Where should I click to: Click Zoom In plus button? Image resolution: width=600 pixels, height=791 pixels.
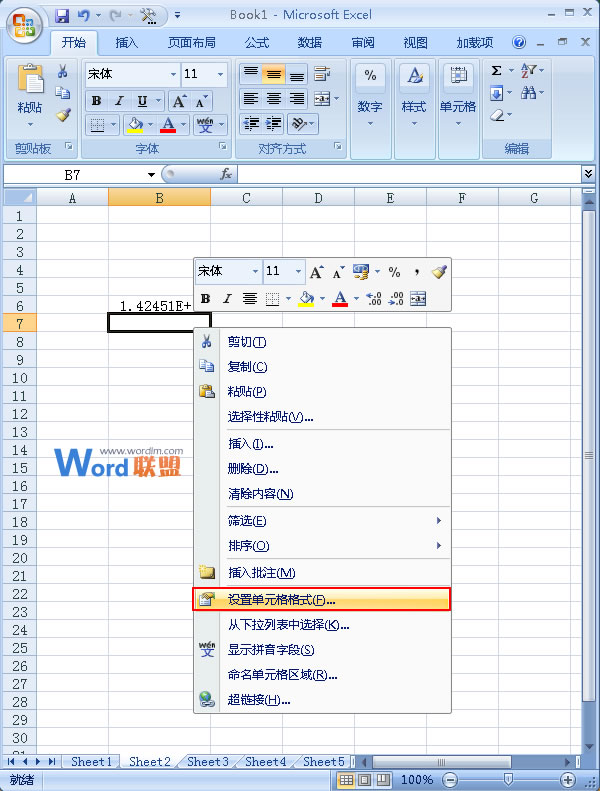click(x=568, y=780)
